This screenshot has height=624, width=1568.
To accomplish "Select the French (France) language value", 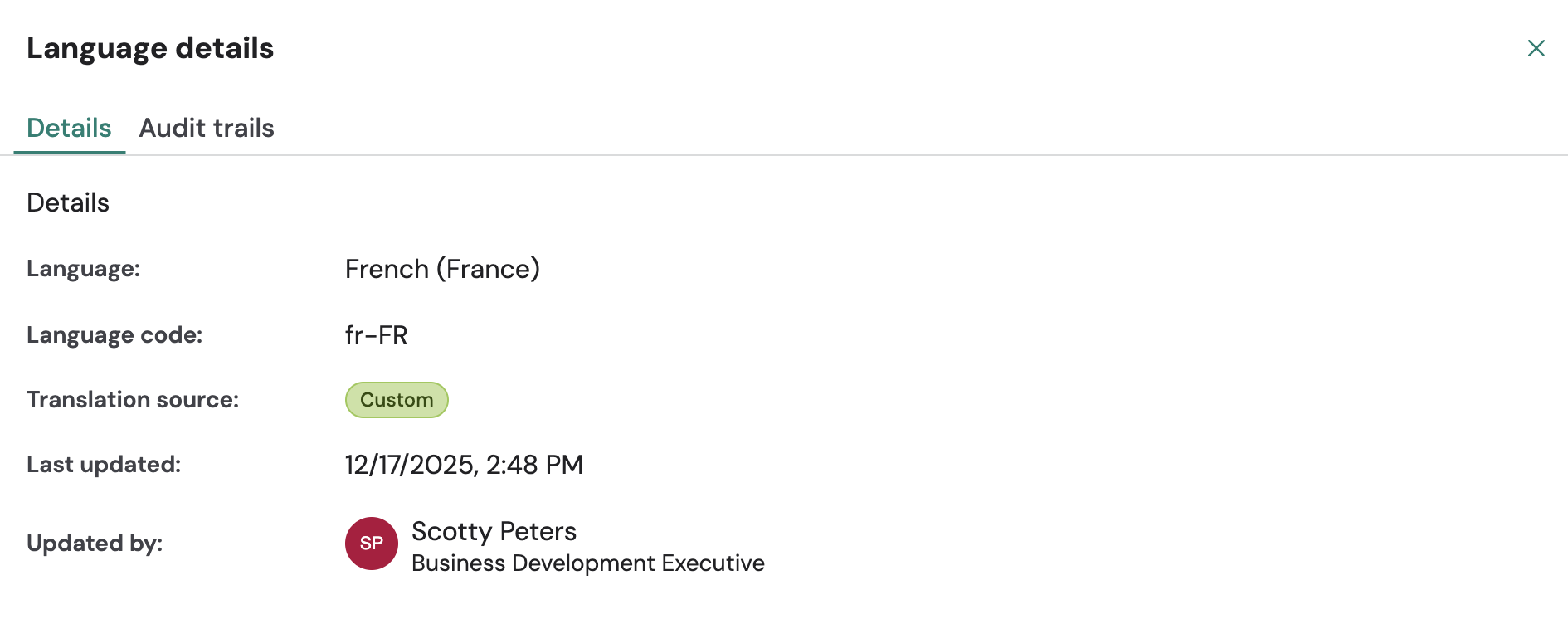I will [x=442, y=269].
